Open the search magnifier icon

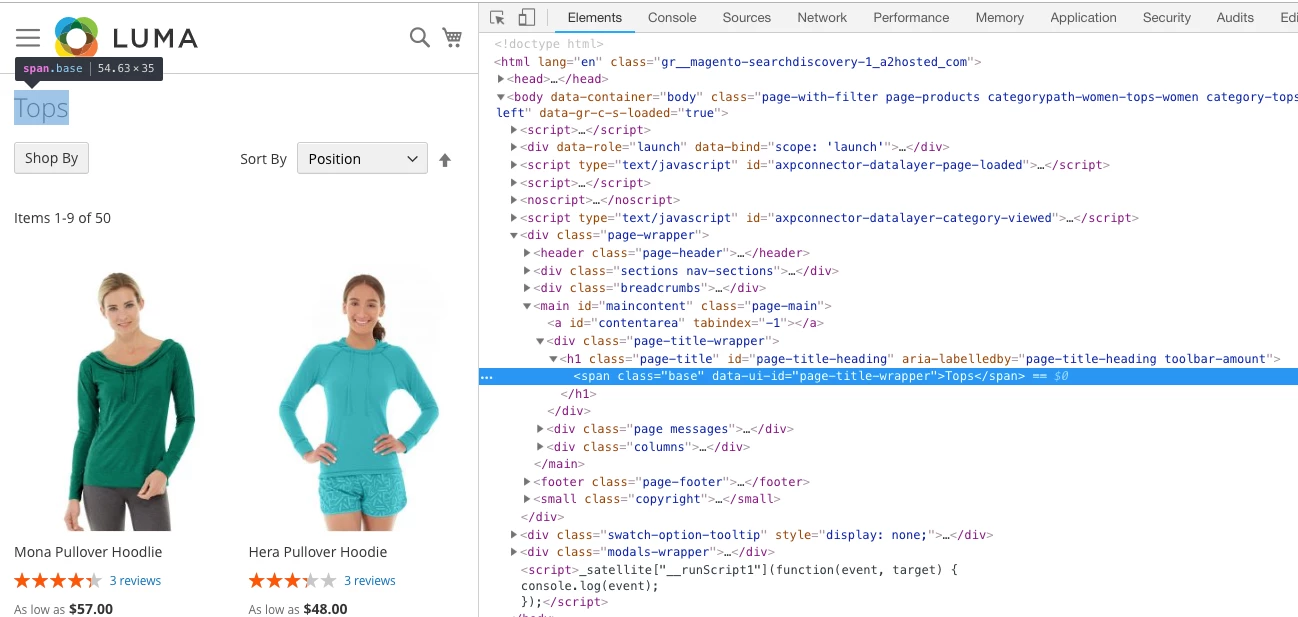coord(420,37)
